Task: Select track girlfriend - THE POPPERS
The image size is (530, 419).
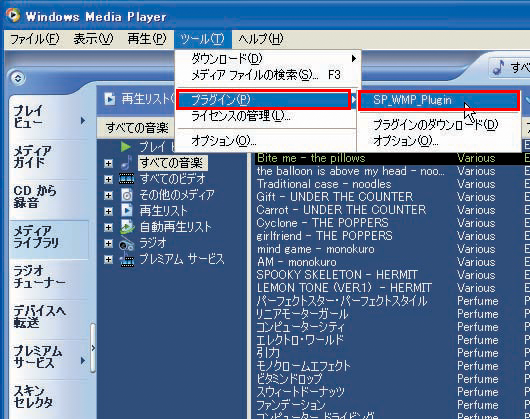Action: (324, 236)
